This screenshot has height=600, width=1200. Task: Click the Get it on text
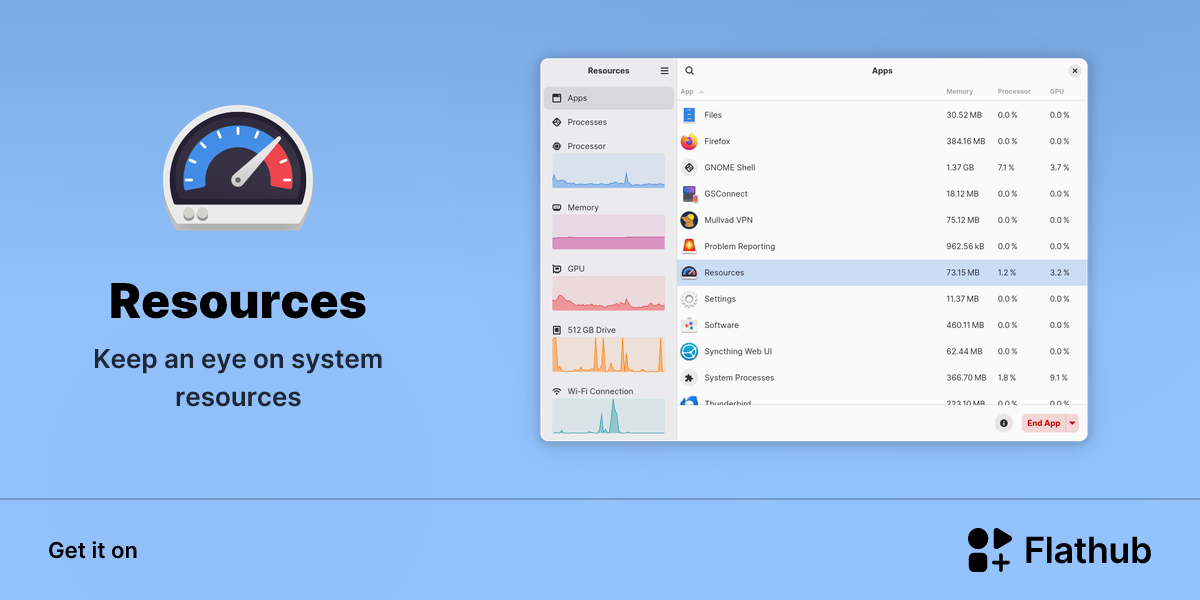(x=93, y=550)
